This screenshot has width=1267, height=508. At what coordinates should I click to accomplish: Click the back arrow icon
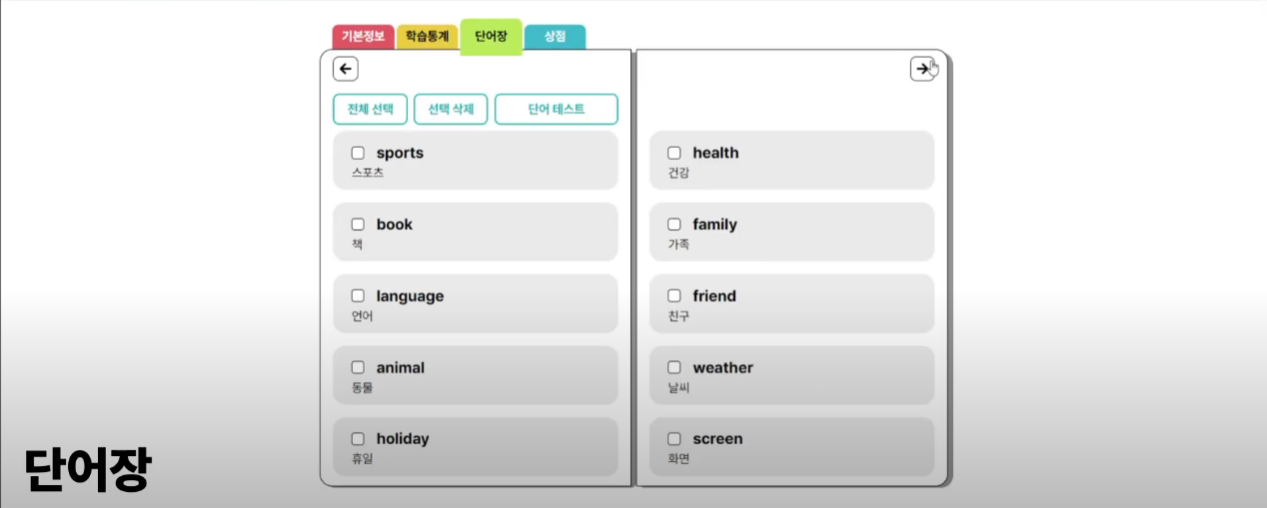[x=345, y=69]
